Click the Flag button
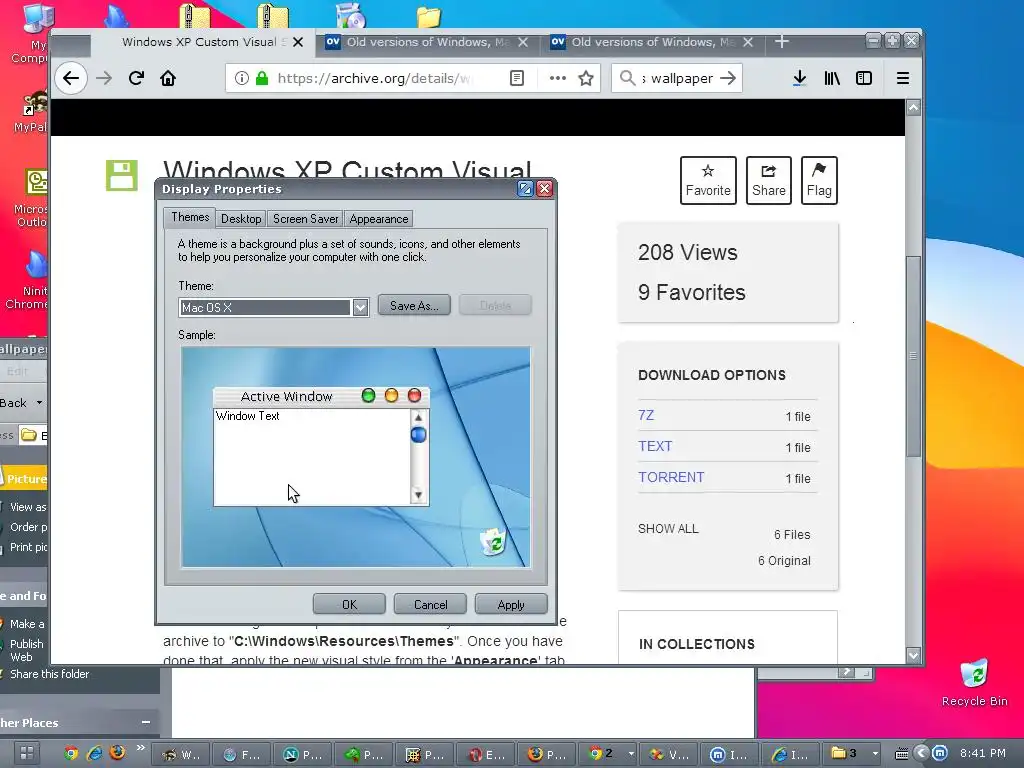This screenshot has height=768, width=1024. [819, 180]
